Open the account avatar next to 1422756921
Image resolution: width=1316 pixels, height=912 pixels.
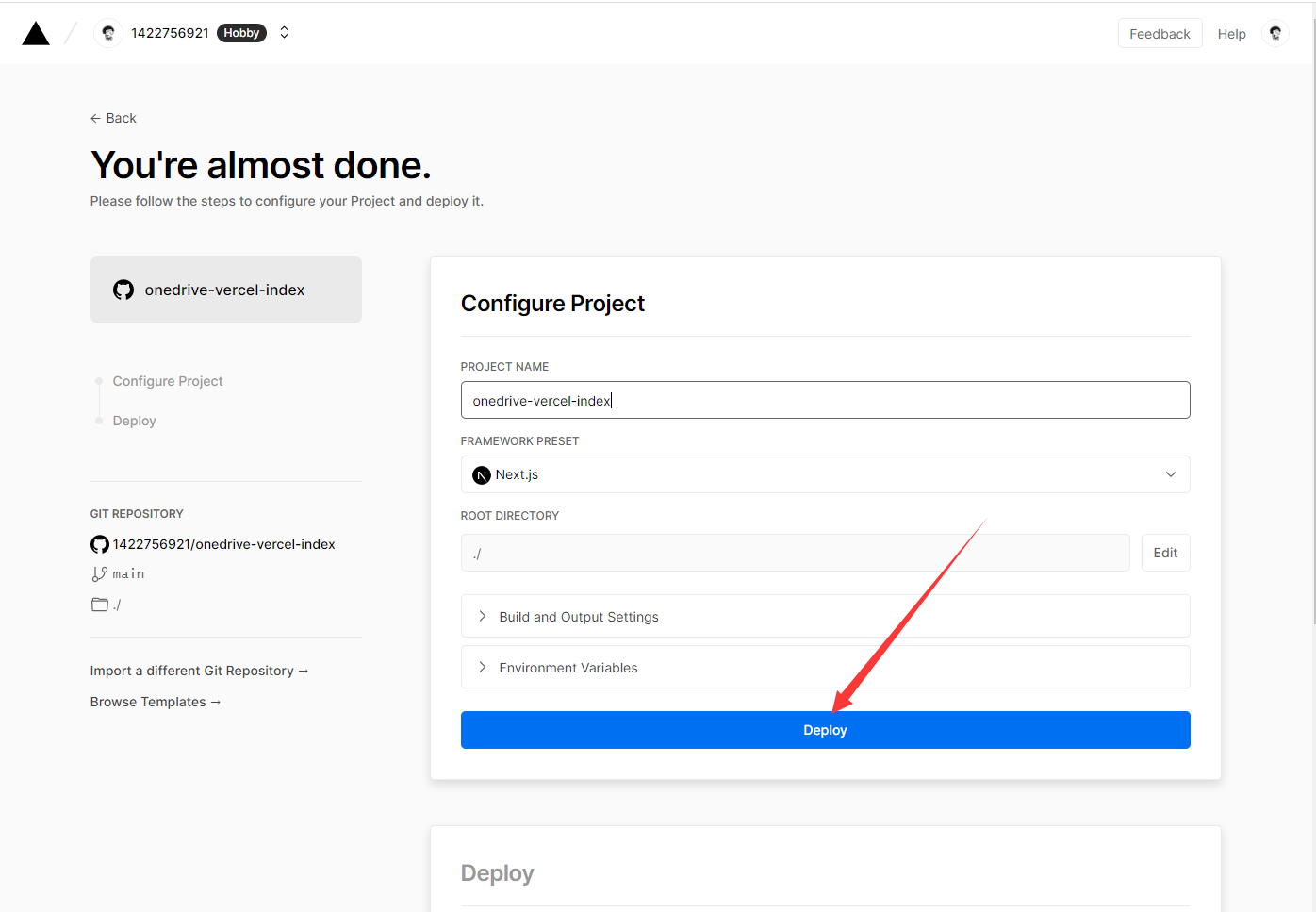point(108,33)
